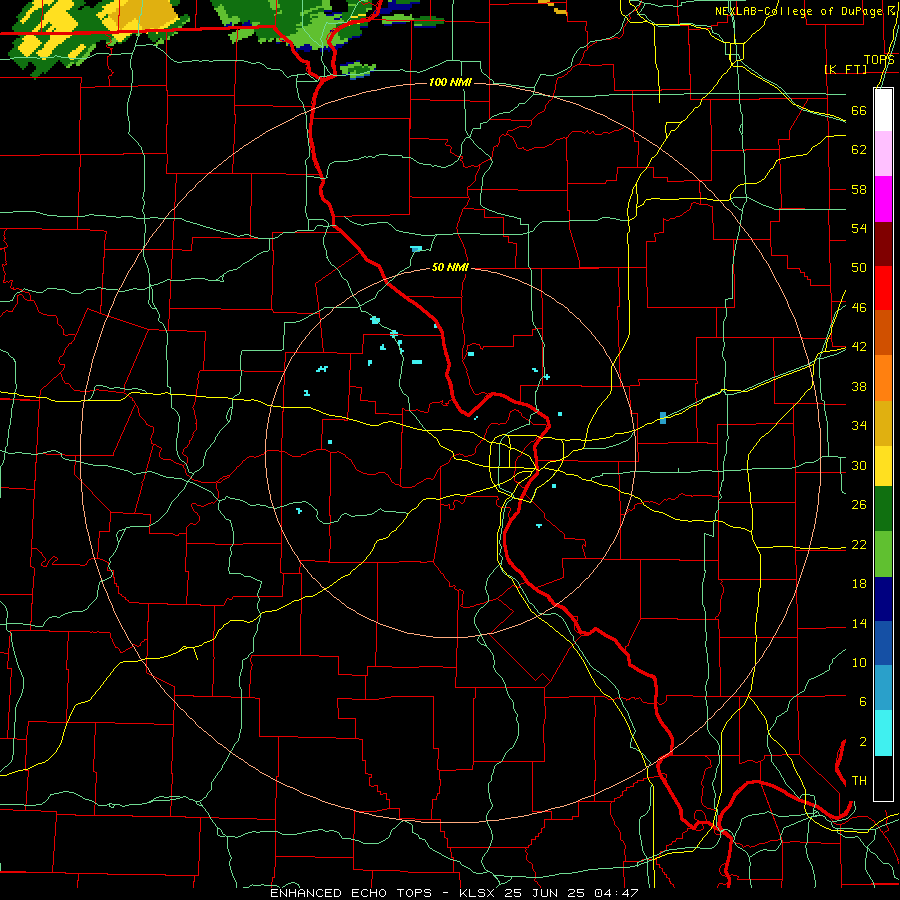Click the 'KLSX' station identifier
Screen dimensions: 900x900
[x=479, y=893]
